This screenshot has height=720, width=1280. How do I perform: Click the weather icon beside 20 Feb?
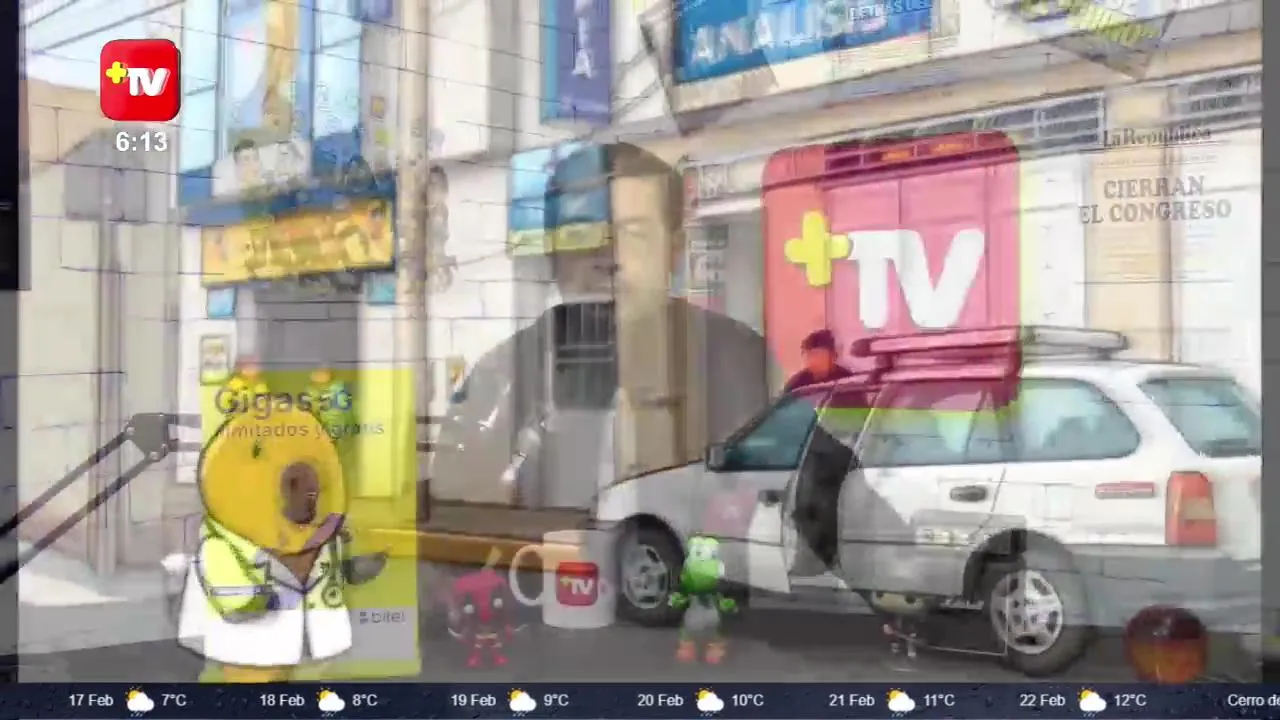(709, 701)
